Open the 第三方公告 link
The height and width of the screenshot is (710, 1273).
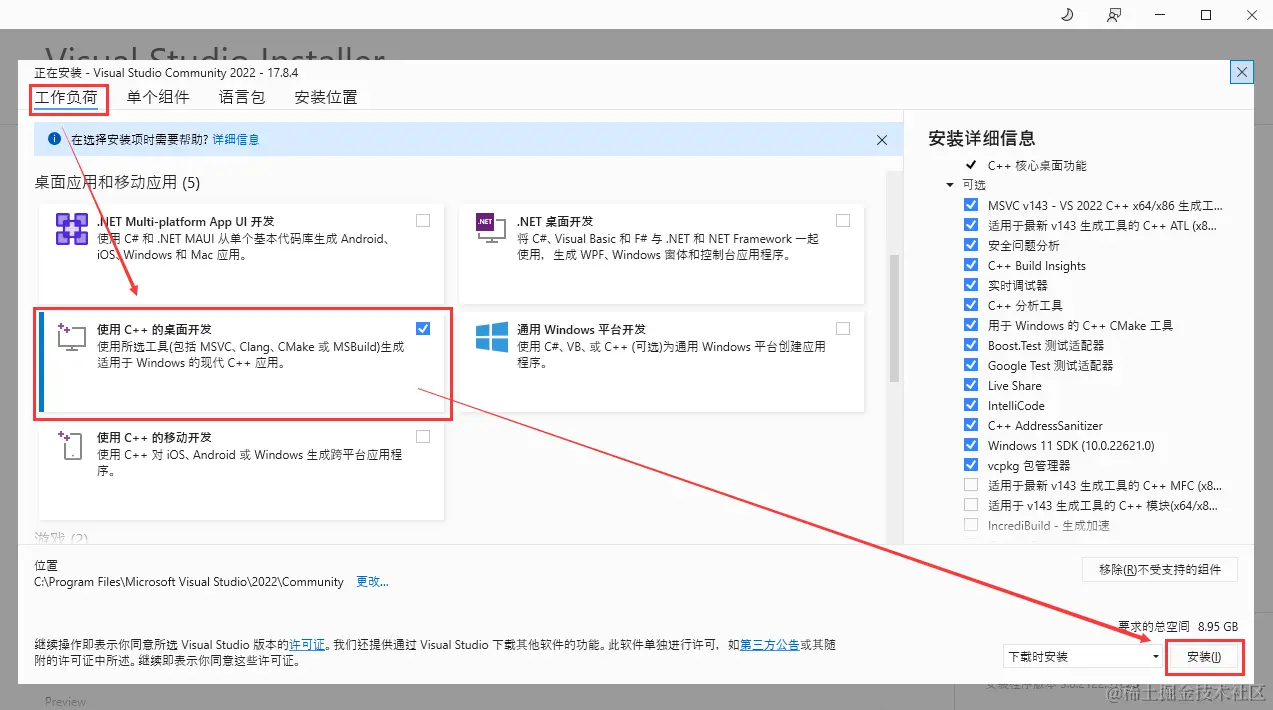coord(769,645)
